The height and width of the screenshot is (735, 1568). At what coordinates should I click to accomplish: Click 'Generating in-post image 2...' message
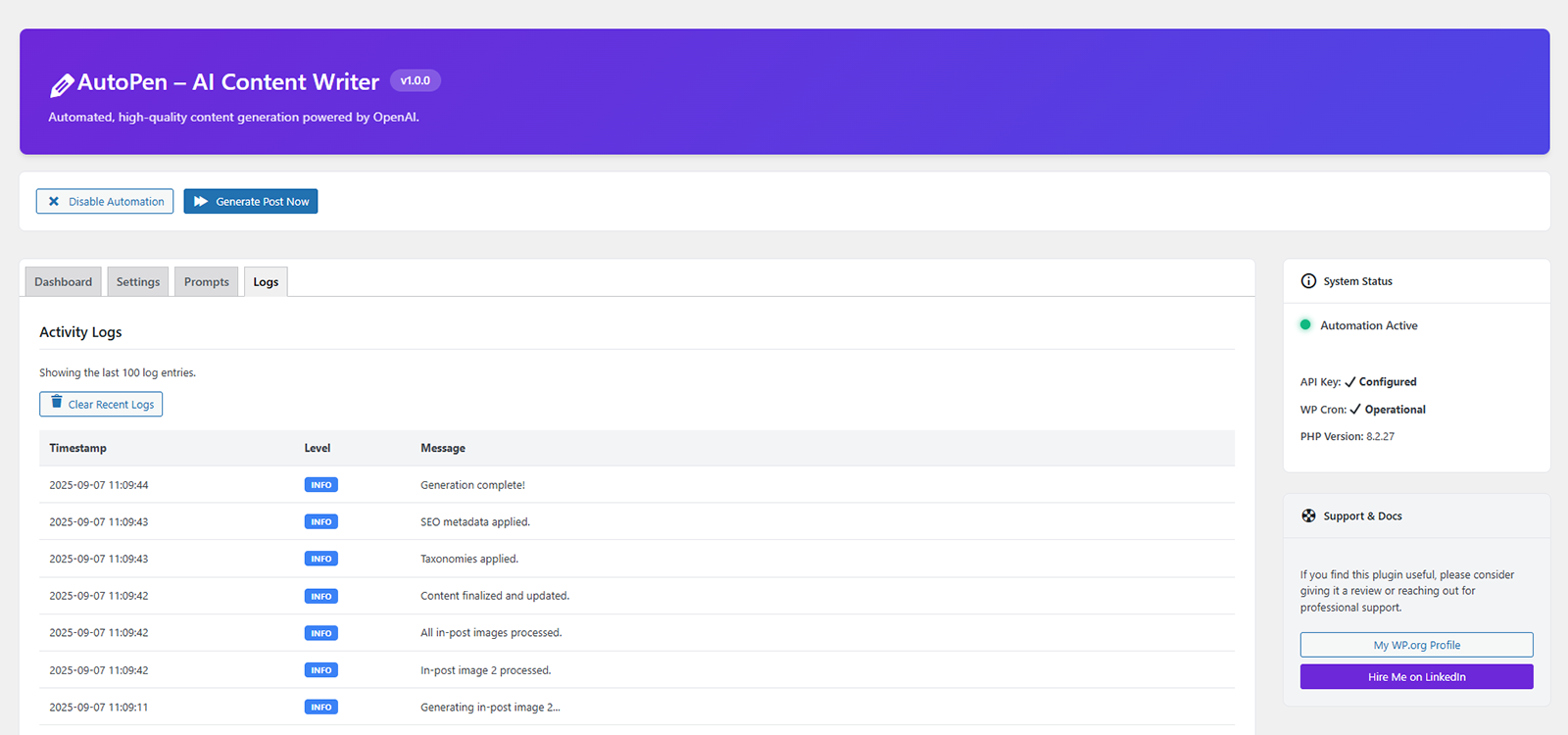pyautogui.click(x=490, y=707)
